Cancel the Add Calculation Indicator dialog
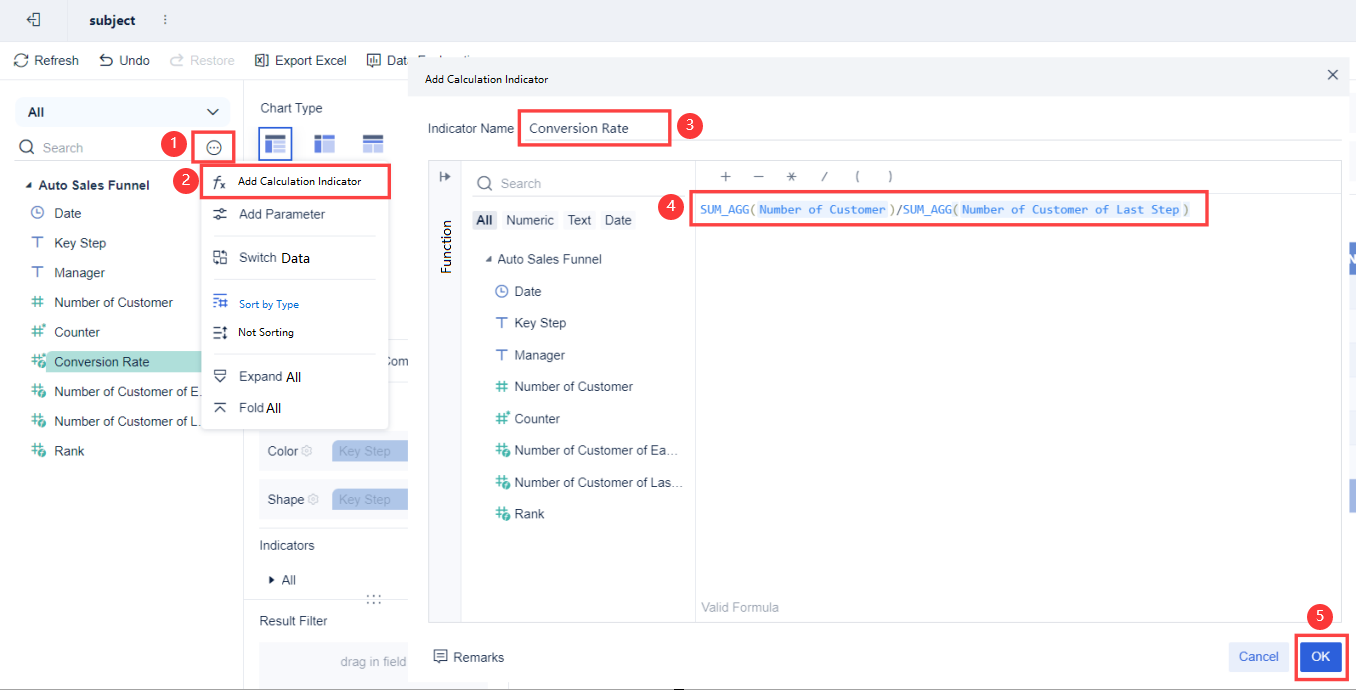 [1258, 657]
